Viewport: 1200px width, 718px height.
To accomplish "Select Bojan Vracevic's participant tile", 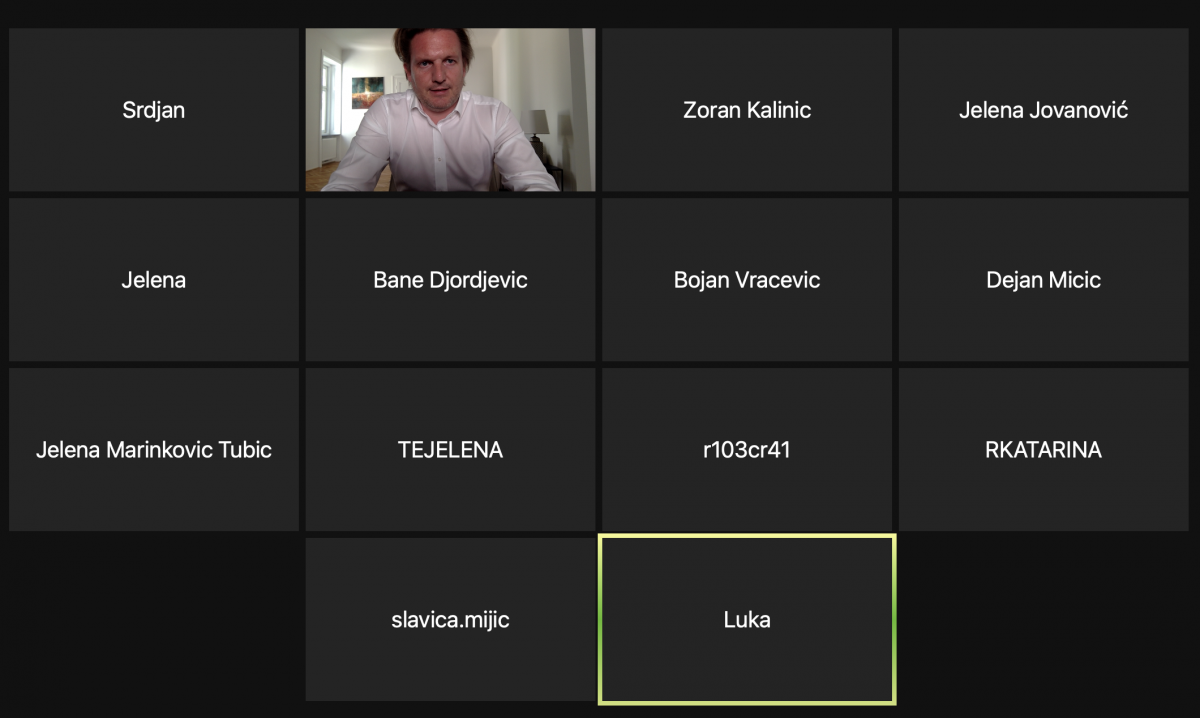I will pyautogui.click(x=747, y=280).
